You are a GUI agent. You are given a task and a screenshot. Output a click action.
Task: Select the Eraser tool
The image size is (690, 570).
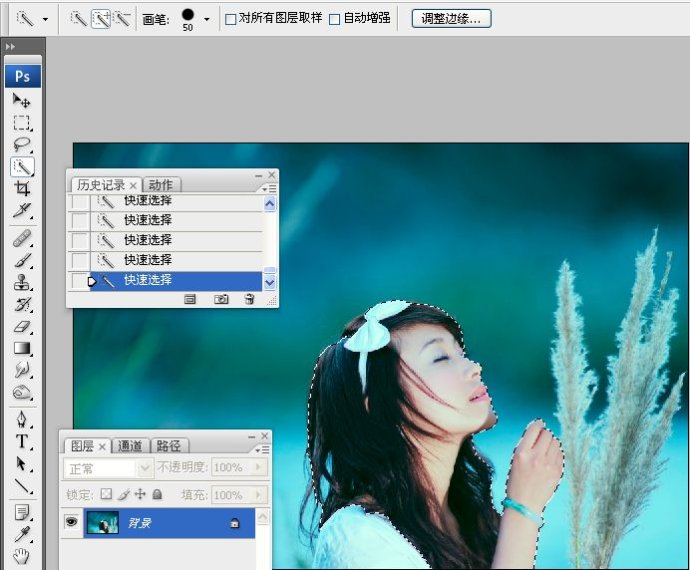22,326
